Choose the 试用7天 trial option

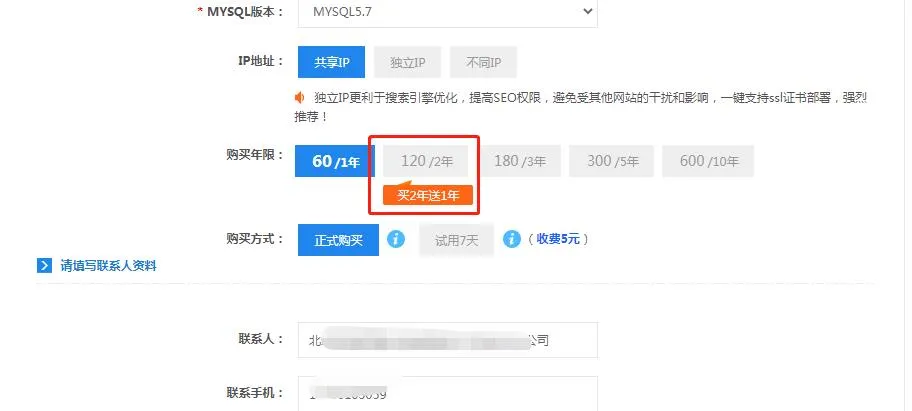tap(457, 240)
